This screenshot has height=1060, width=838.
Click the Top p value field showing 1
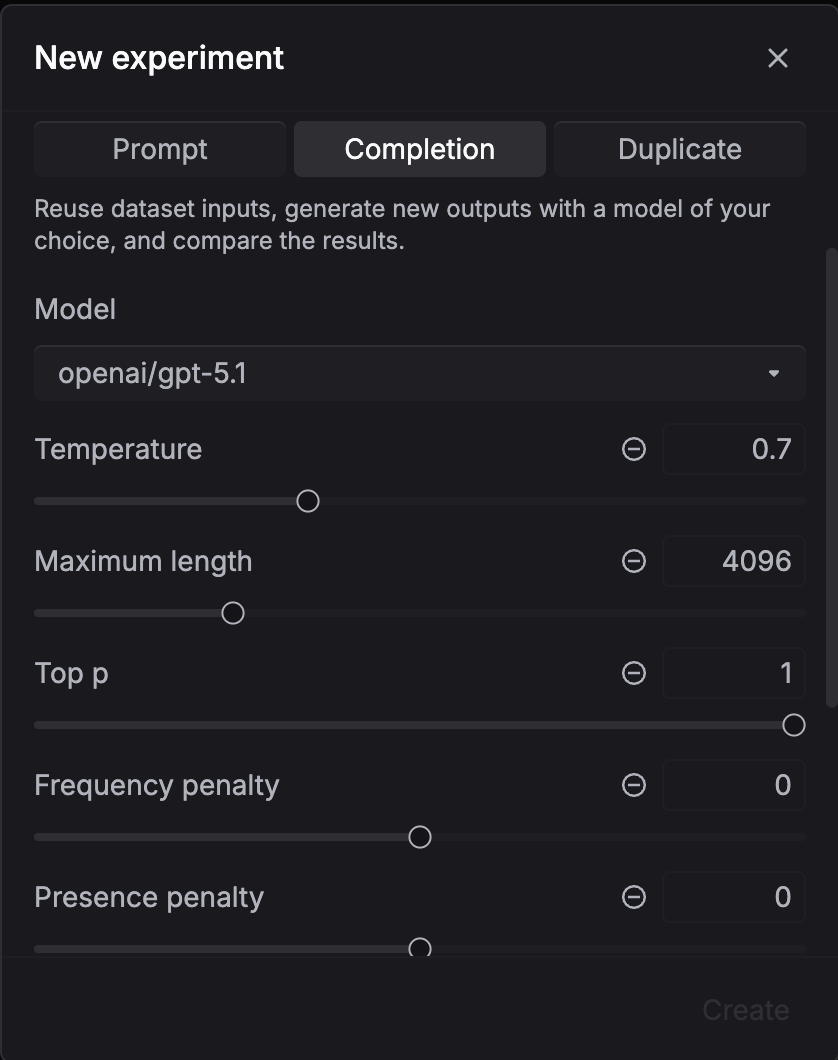733,674
